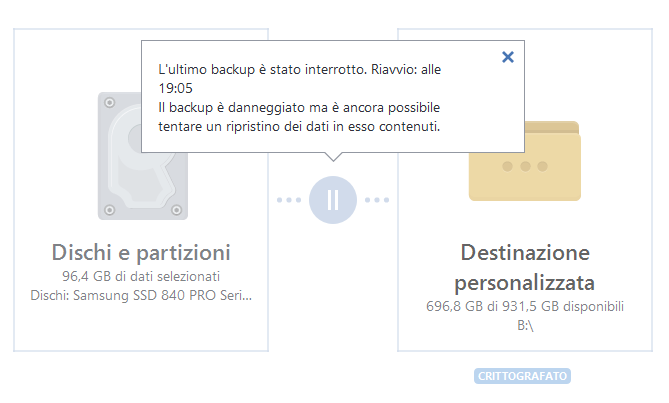Click the 'L'ultimo backup è stato interrotto' message
This screenshot has width=669, height=403.
pos(262,69)
